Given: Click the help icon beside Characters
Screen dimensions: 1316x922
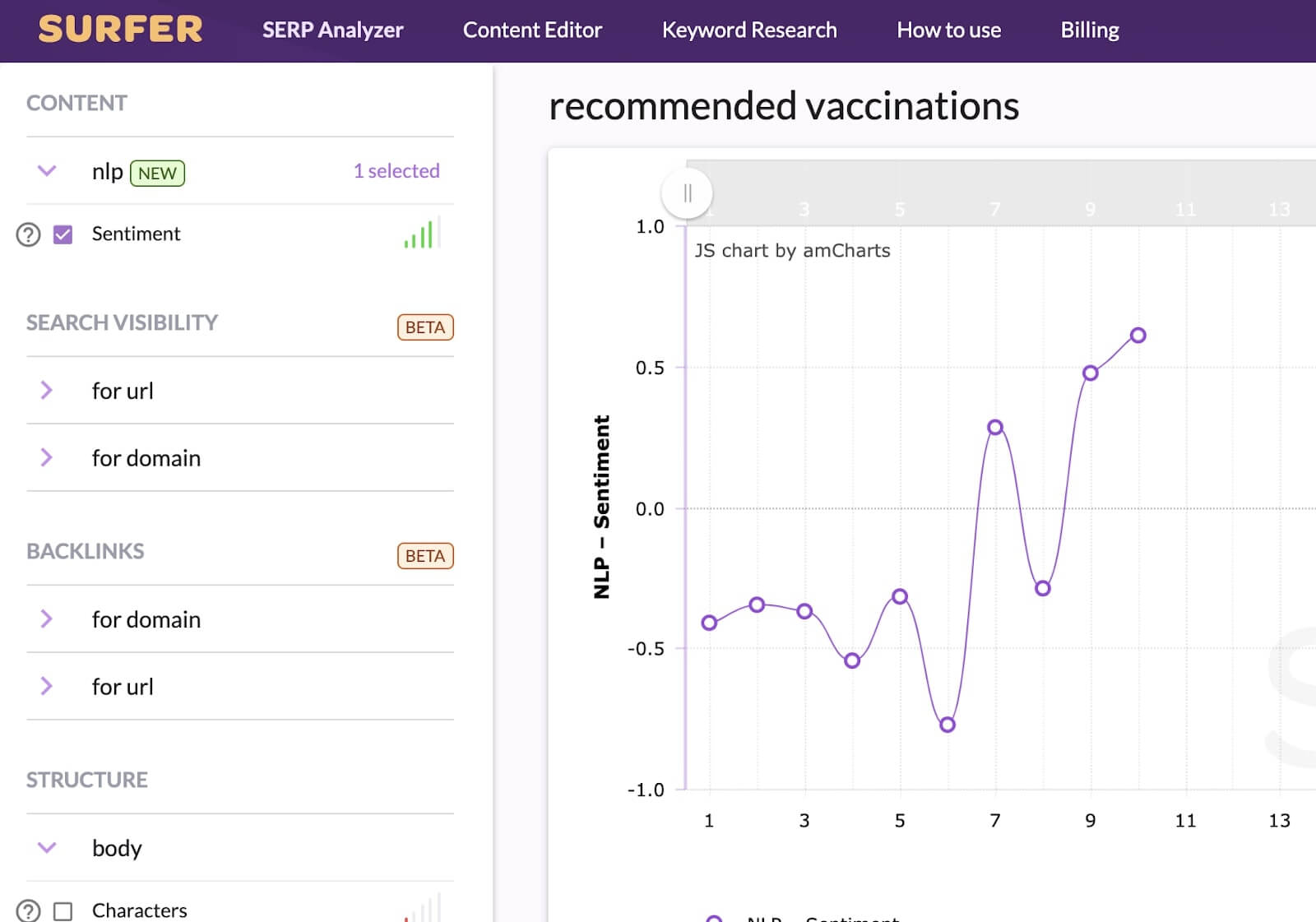Looking at the screenshot, I should click(28, 910).
